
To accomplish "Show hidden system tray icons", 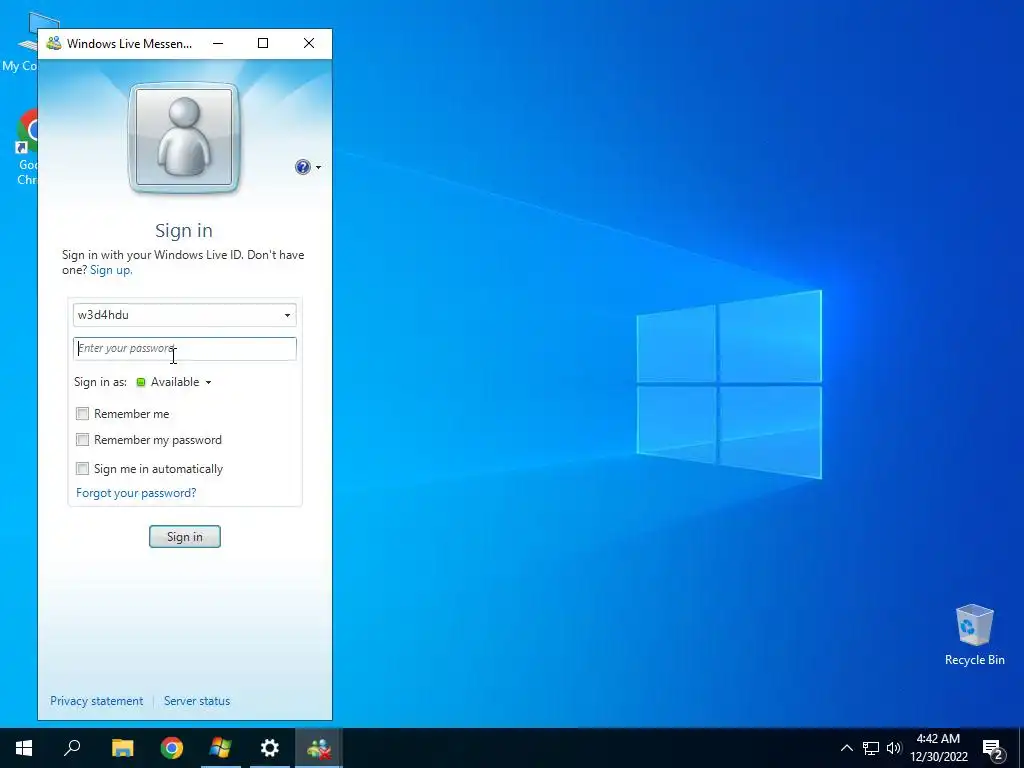I will [x=846, y=748].
